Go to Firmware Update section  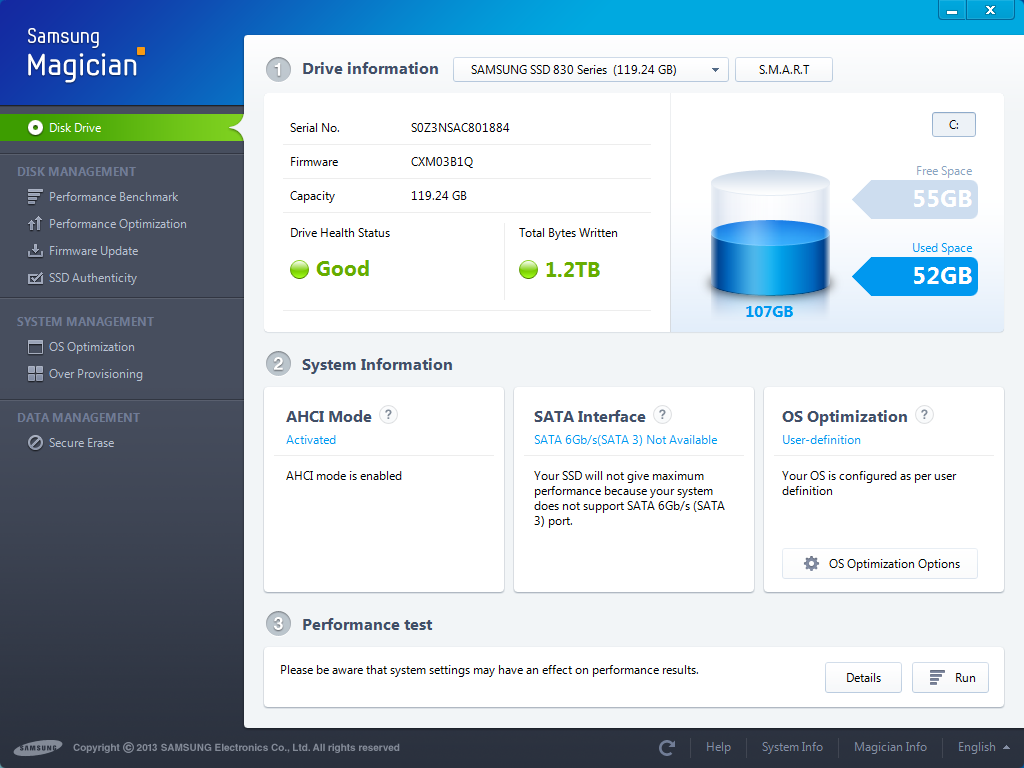point(93,251)
